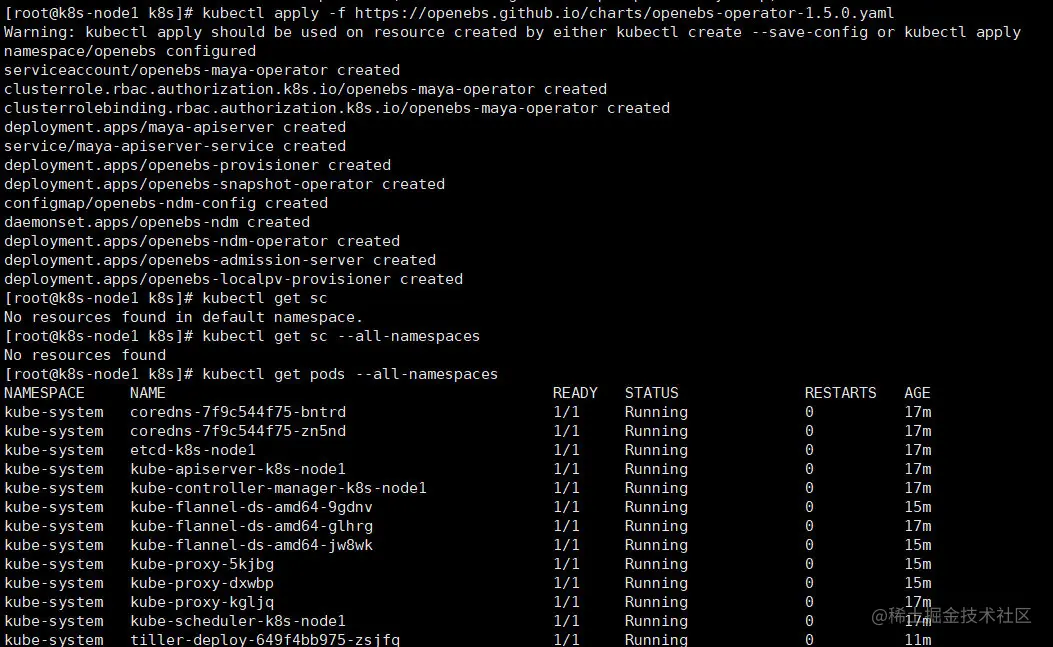The width and height of the screenshot is (1053, 647).
Task: Click the AGE column header
Action: click(x=917, y=394)
